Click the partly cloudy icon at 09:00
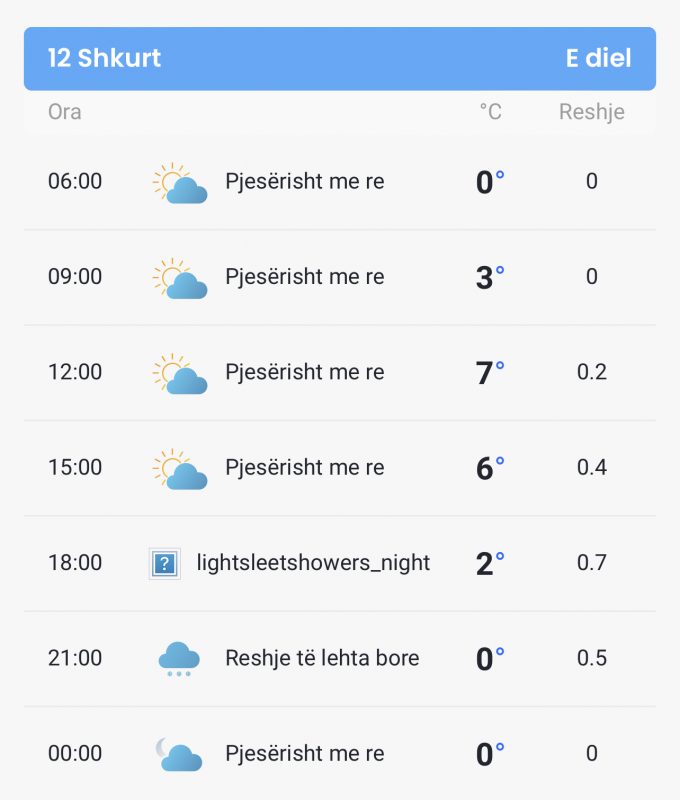 coord(180,278)
